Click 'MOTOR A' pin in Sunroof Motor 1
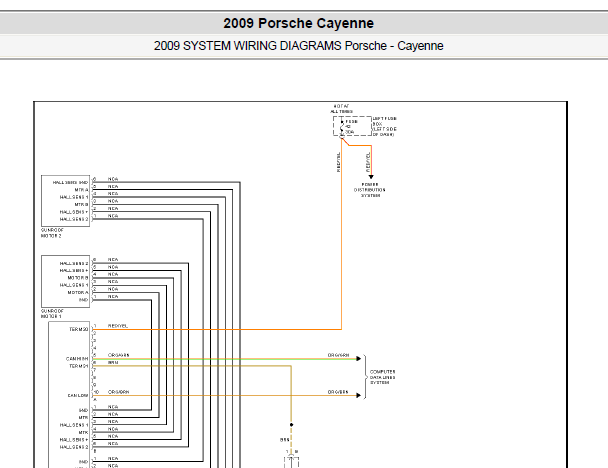 (78, 292)
